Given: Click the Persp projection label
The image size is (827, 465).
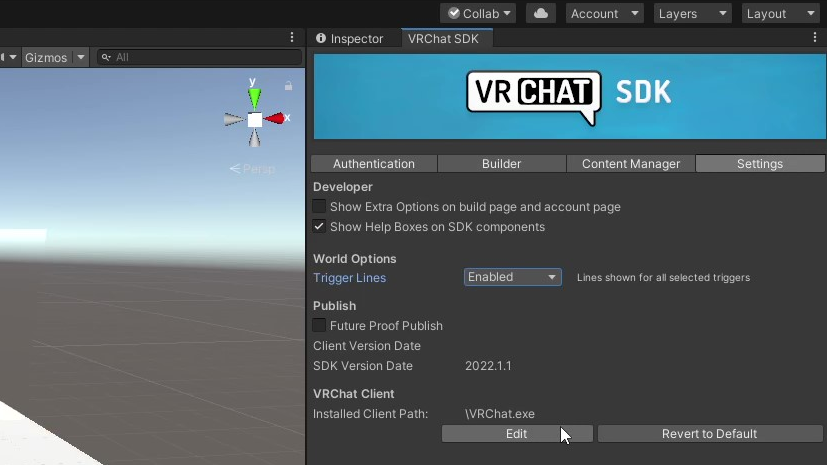Looking at the screenshot, I should [253, 169].
